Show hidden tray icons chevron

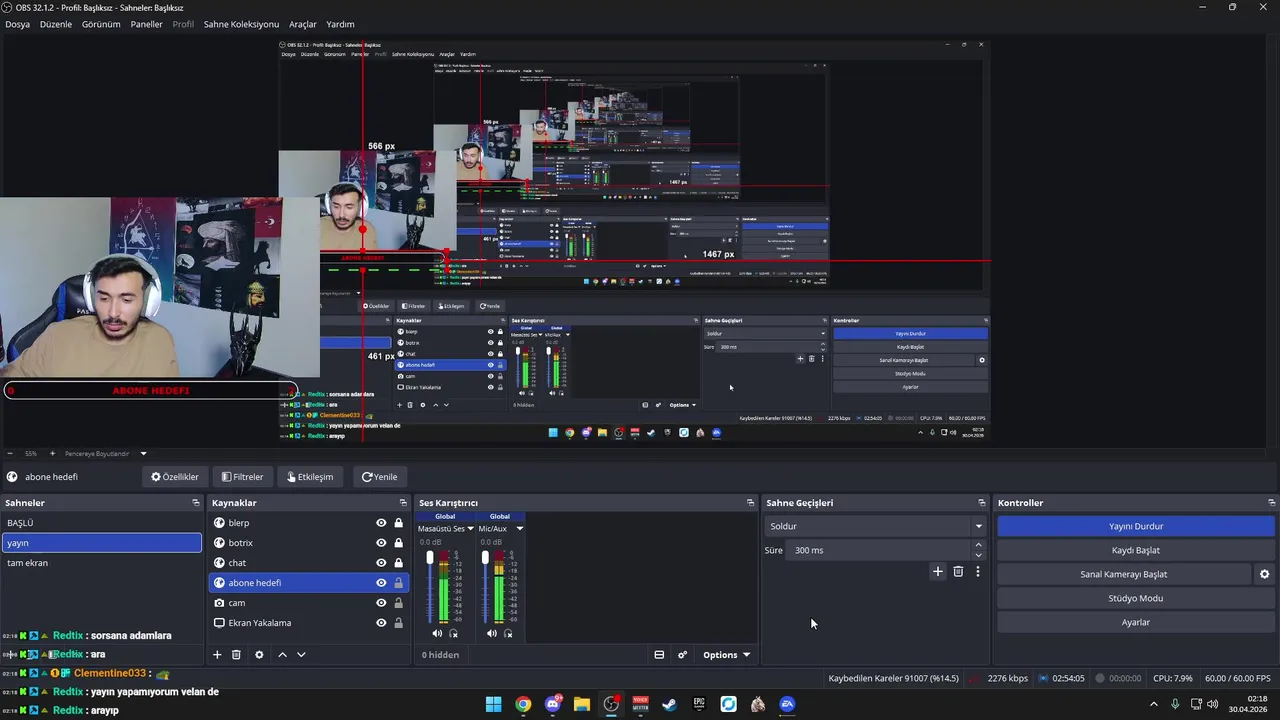[1154, 704]
